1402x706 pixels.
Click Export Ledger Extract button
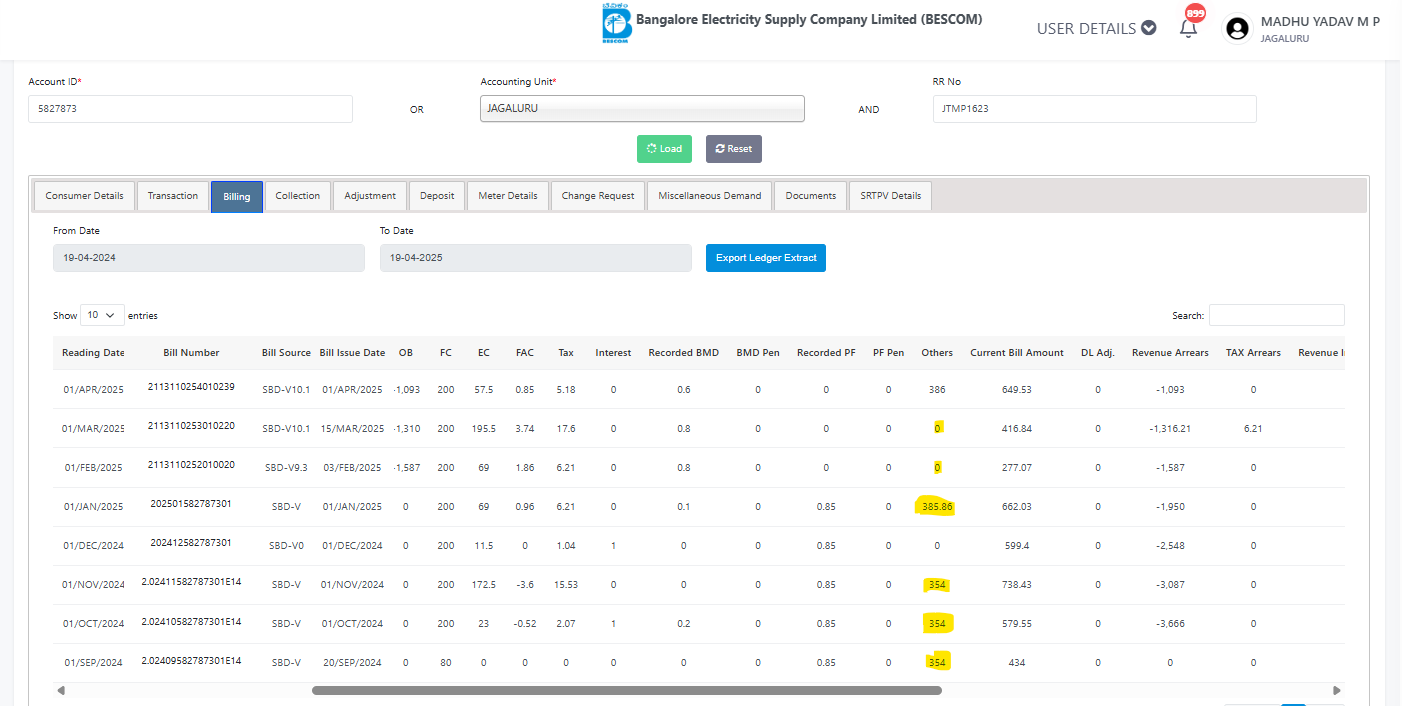[x=766, y=258]
